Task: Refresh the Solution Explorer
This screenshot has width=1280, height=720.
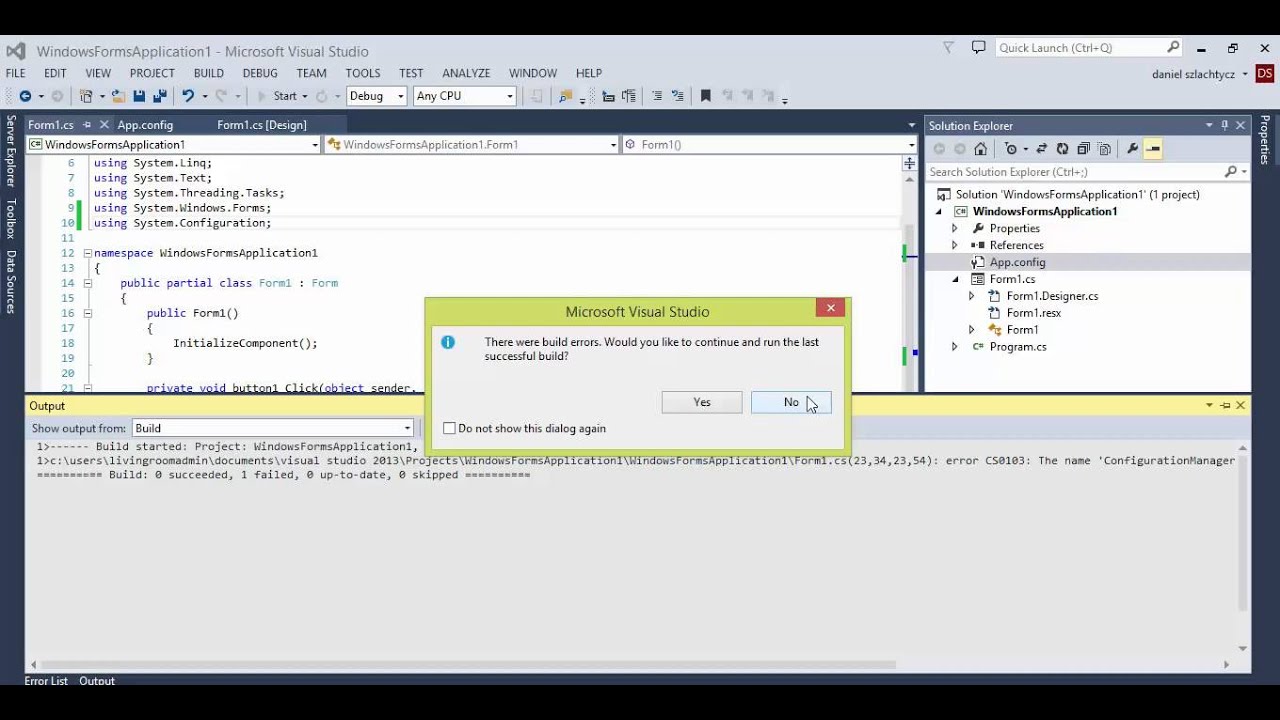Action: coord(1062,149)
